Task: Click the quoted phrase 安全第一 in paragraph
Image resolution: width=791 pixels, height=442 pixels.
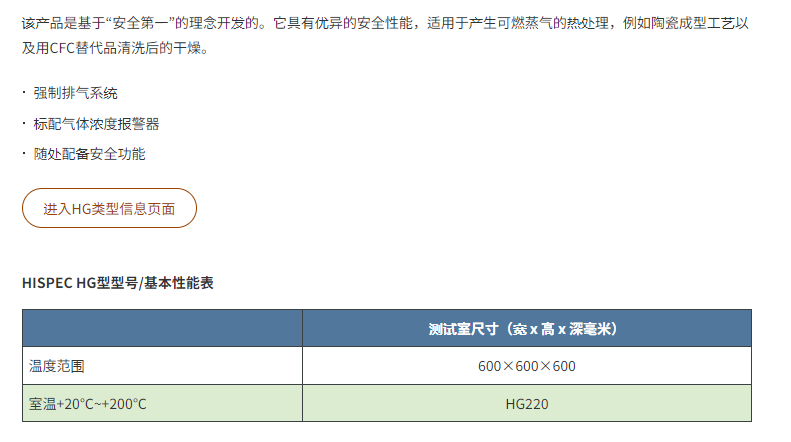Action: click(x=140, y=23)
